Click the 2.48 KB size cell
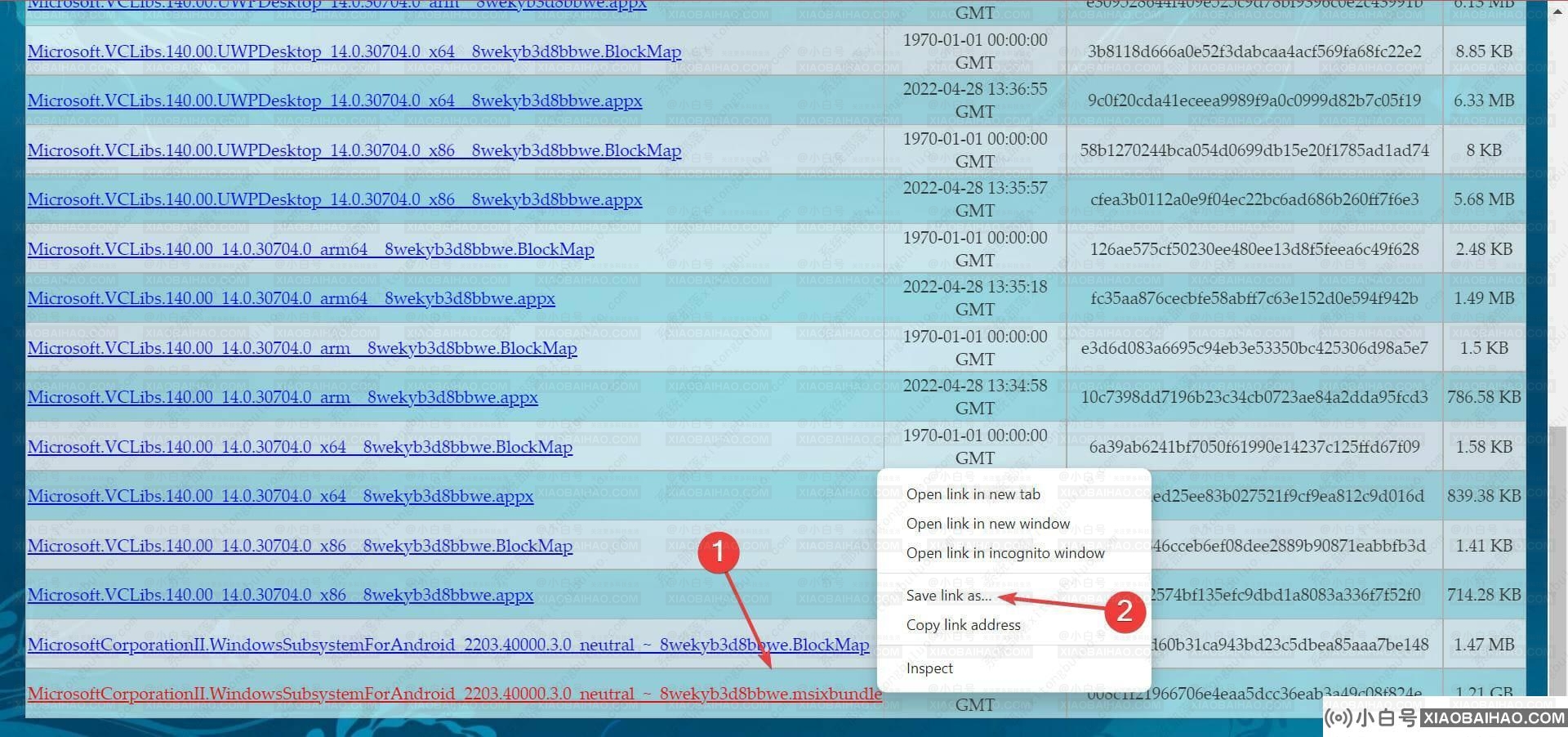 coord(1484,249)
